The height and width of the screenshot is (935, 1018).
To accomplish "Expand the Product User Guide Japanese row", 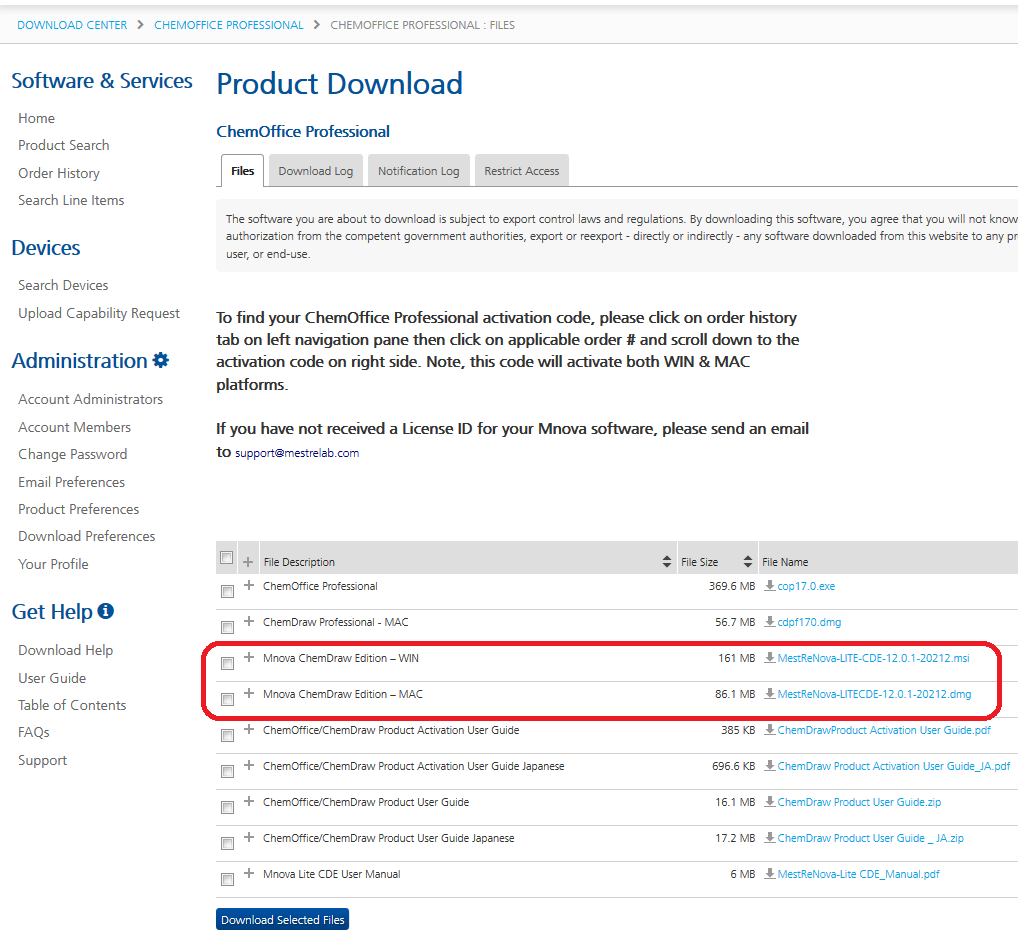I will (249, 838).
